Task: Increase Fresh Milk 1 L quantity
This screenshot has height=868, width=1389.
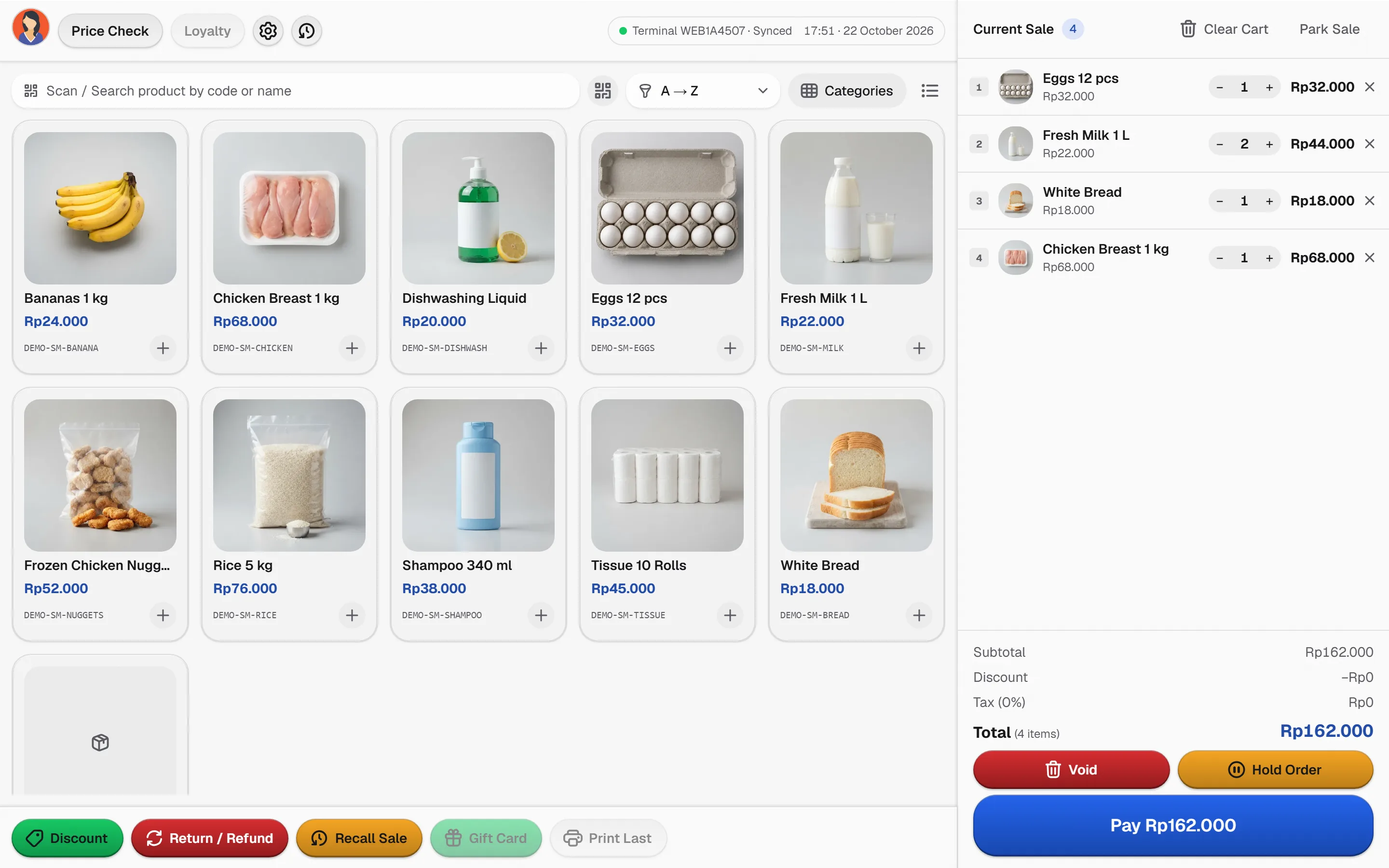Action: pyautogui.click(x=1269, y=144)
